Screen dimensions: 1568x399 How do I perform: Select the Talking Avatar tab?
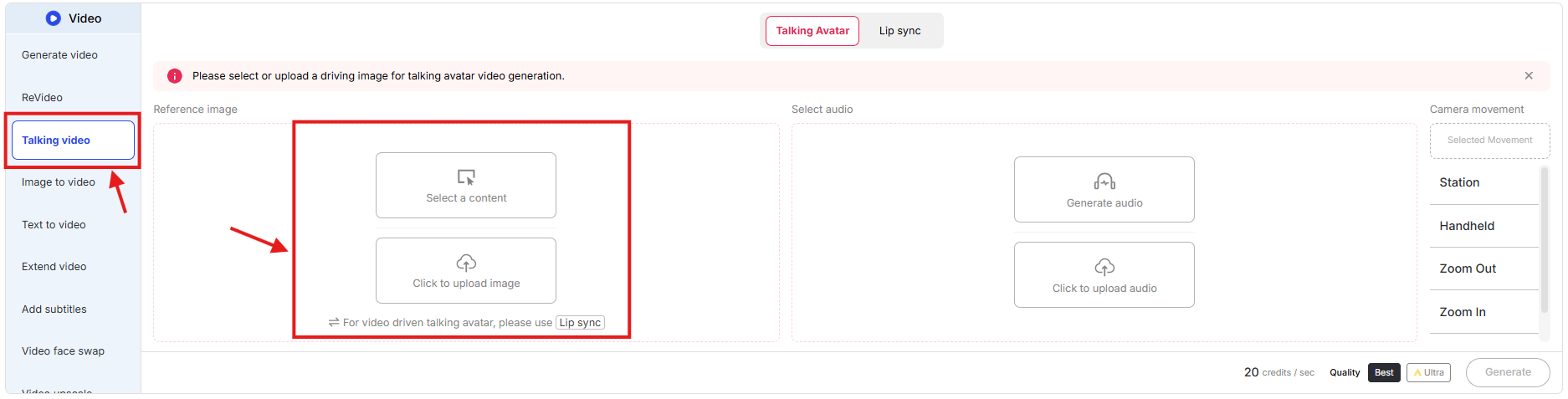pos(812,31)
